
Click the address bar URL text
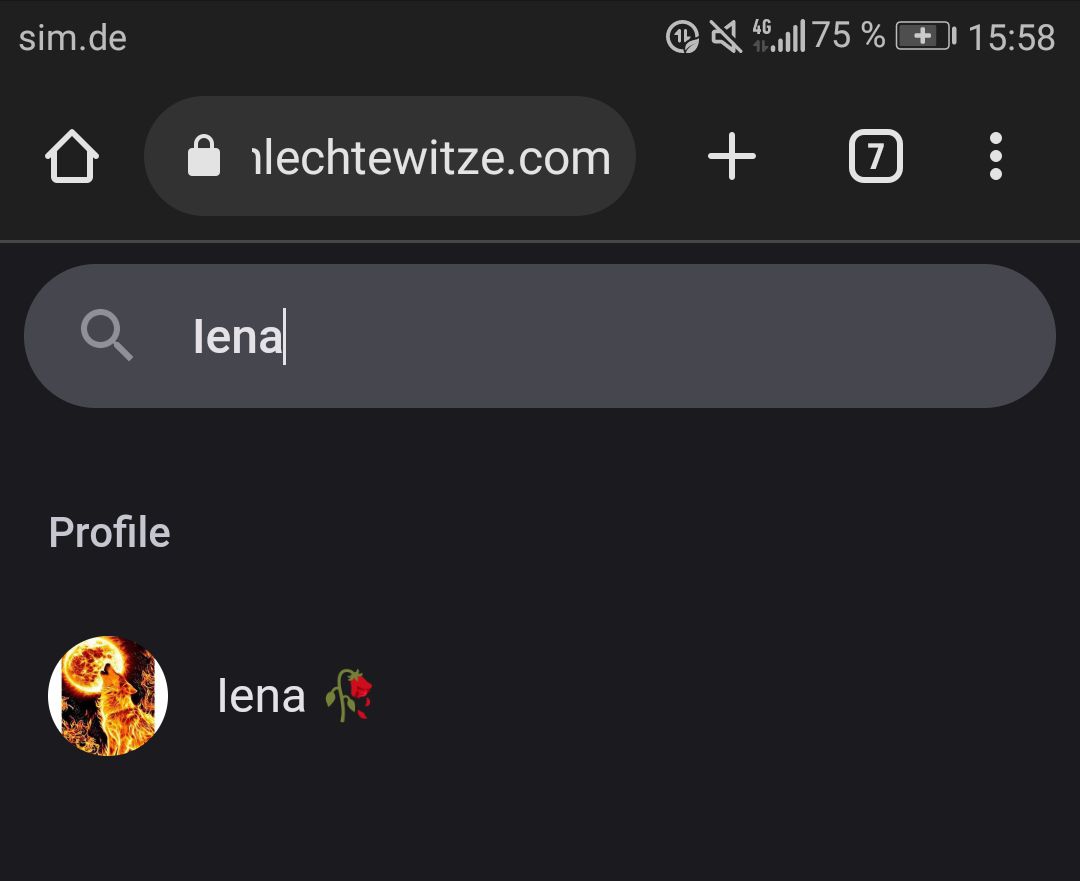point(432,157)
